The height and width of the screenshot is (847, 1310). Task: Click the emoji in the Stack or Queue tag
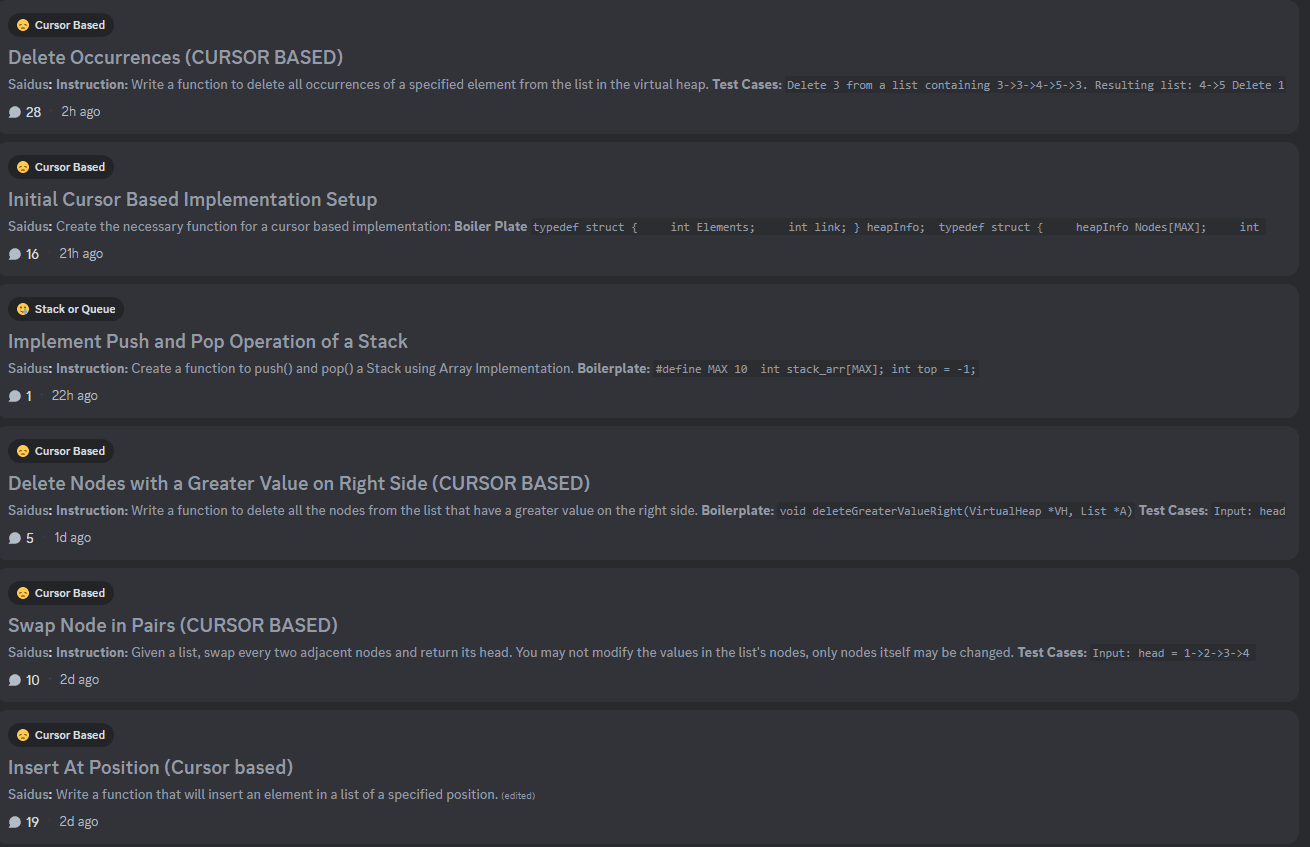point(23,309)
